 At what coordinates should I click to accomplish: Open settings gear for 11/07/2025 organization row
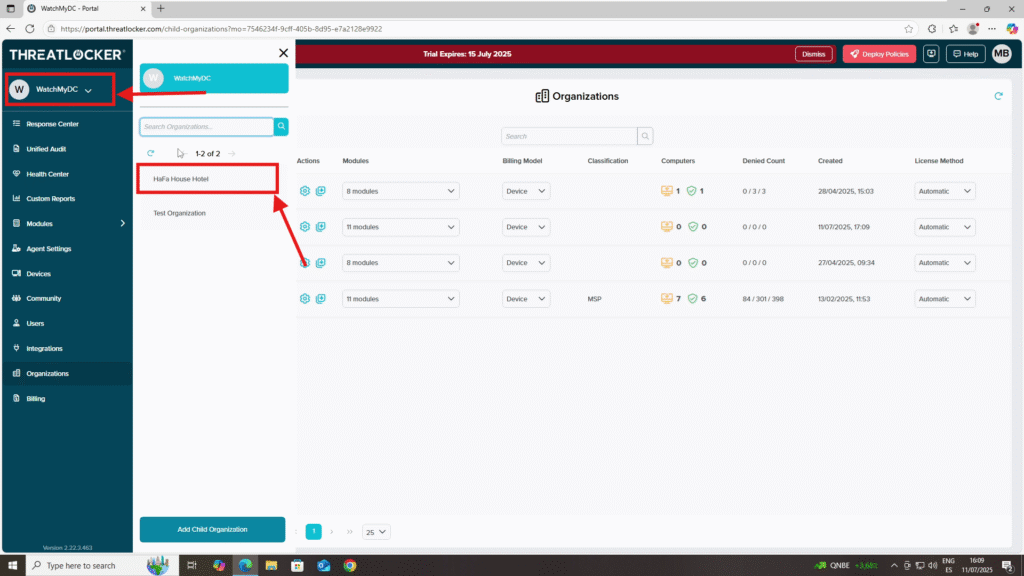click(305, 227)
